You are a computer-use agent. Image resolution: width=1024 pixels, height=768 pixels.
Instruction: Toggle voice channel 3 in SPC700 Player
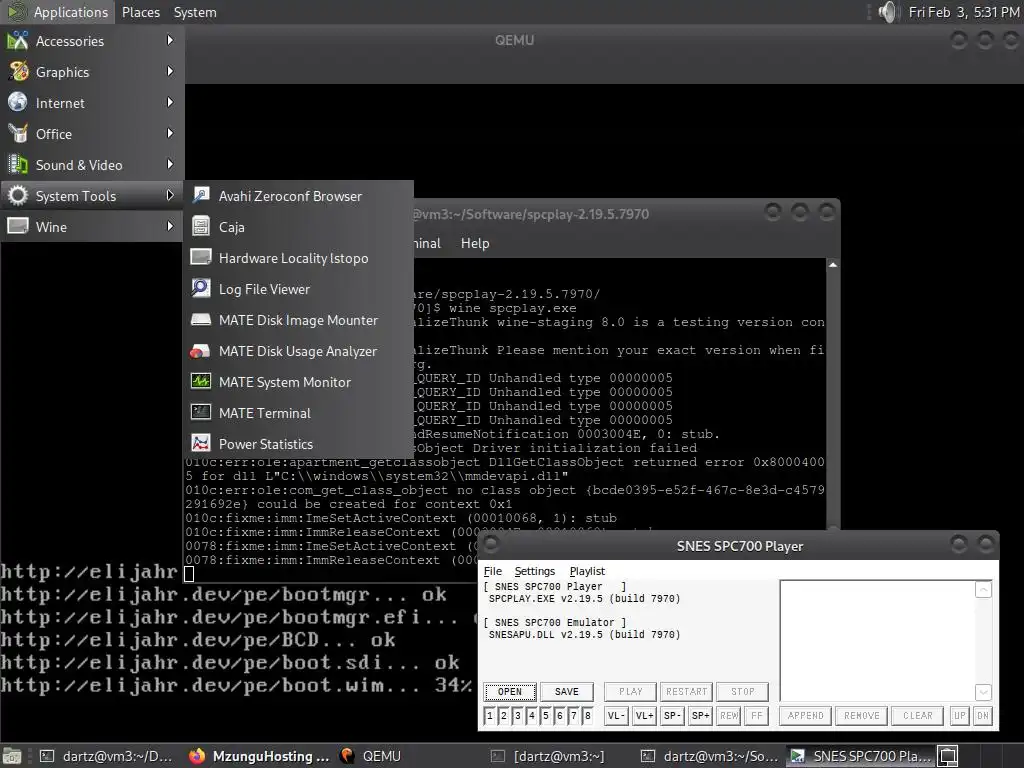pos(518,716)
